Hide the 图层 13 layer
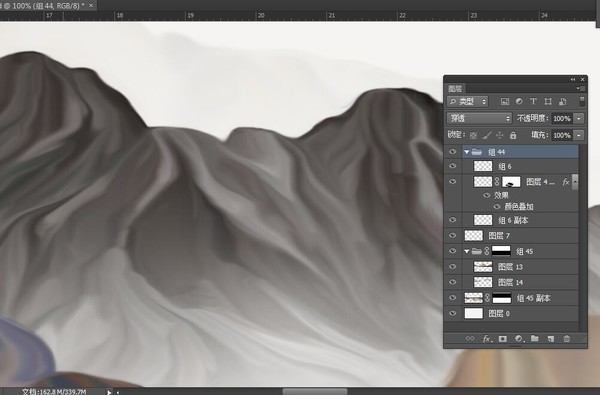This screenshot has width=600, height=395. pos(453,267)
